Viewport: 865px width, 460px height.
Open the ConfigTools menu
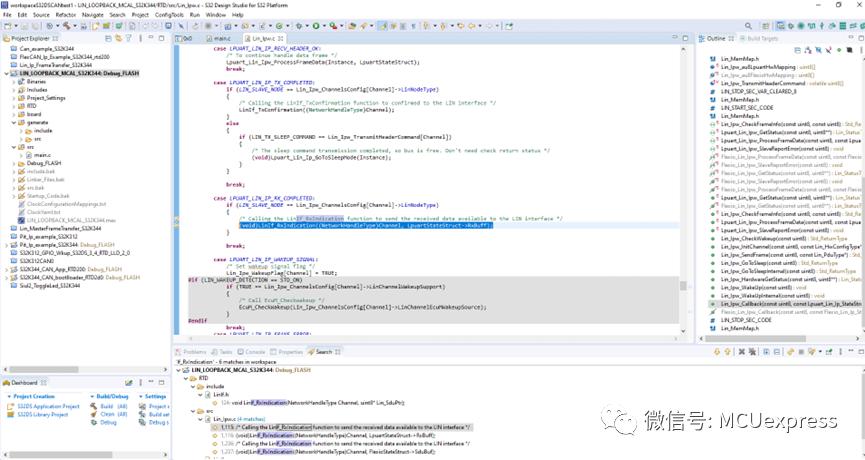(169, 15)
